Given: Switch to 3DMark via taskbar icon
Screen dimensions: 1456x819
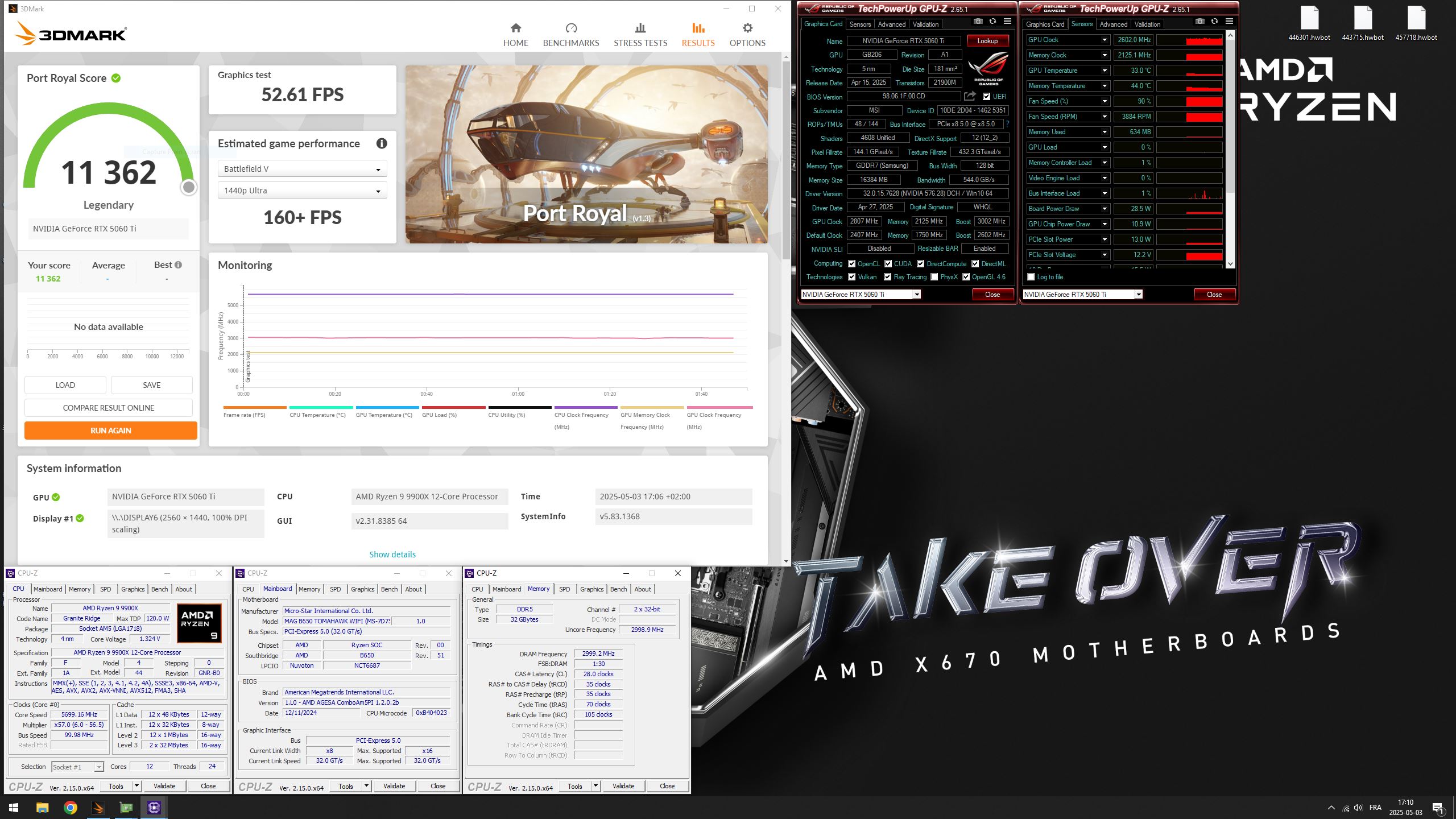Looking at the screenshot, I should [x=98, y=808].
